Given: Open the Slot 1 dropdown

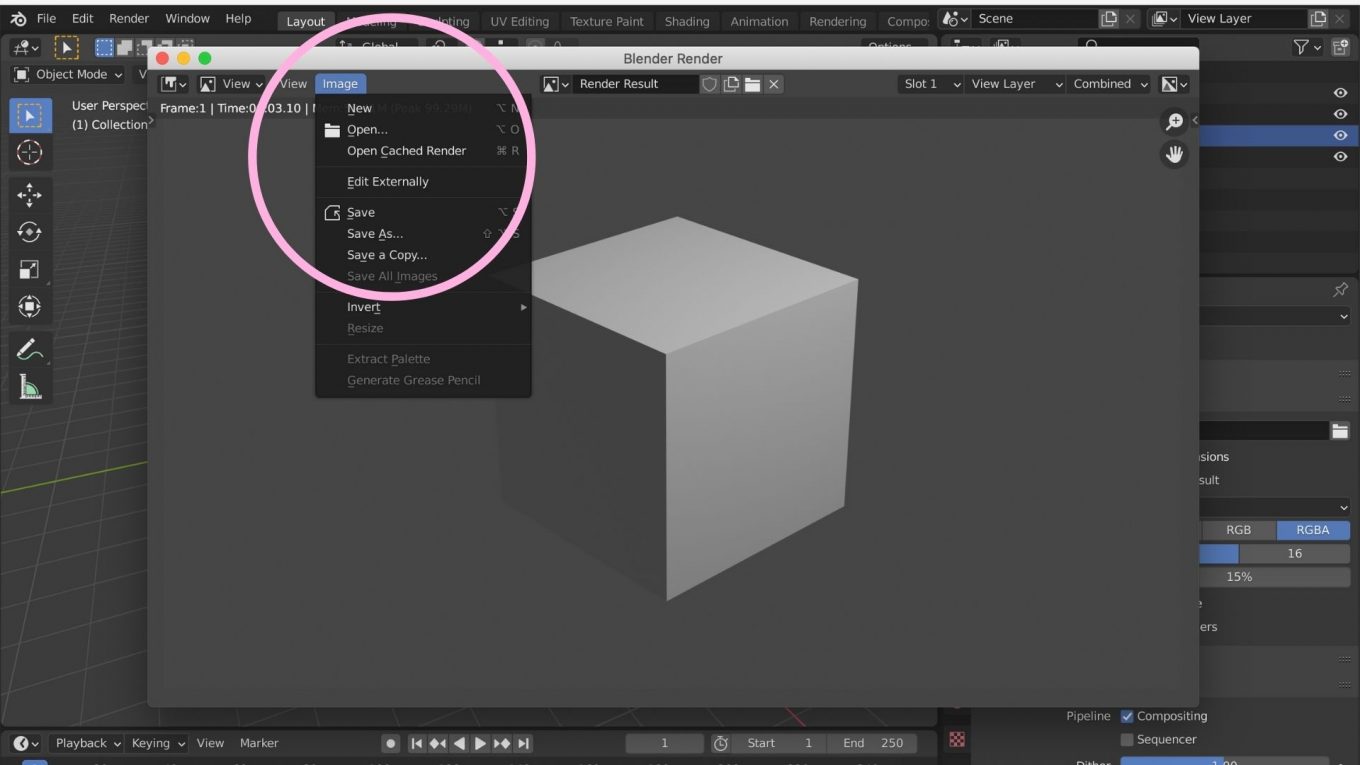Looking at the screenshot, I should 928,84.
